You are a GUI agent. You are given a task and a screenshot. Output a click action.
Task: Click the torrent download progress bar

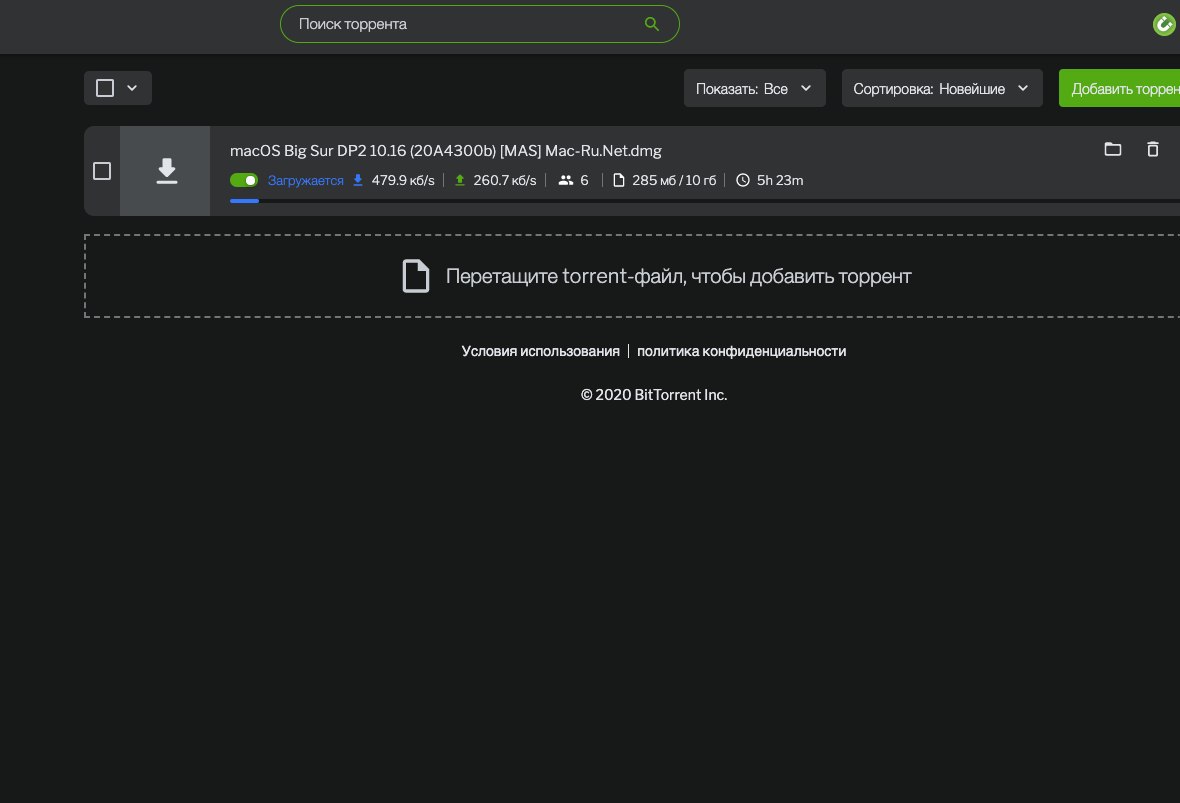704,201
